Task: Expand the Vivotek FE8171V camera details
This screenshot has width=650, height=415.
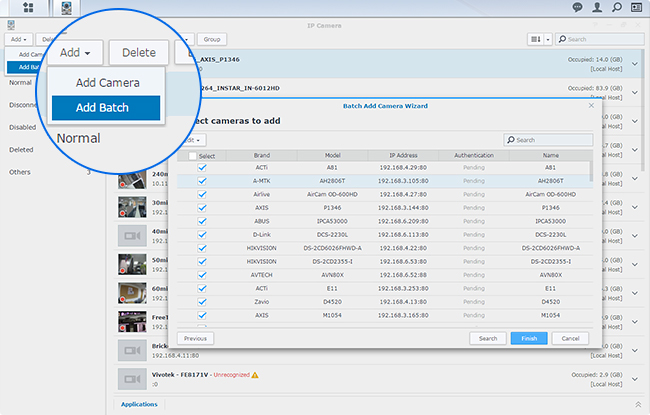Action: [x=635, y=378]
